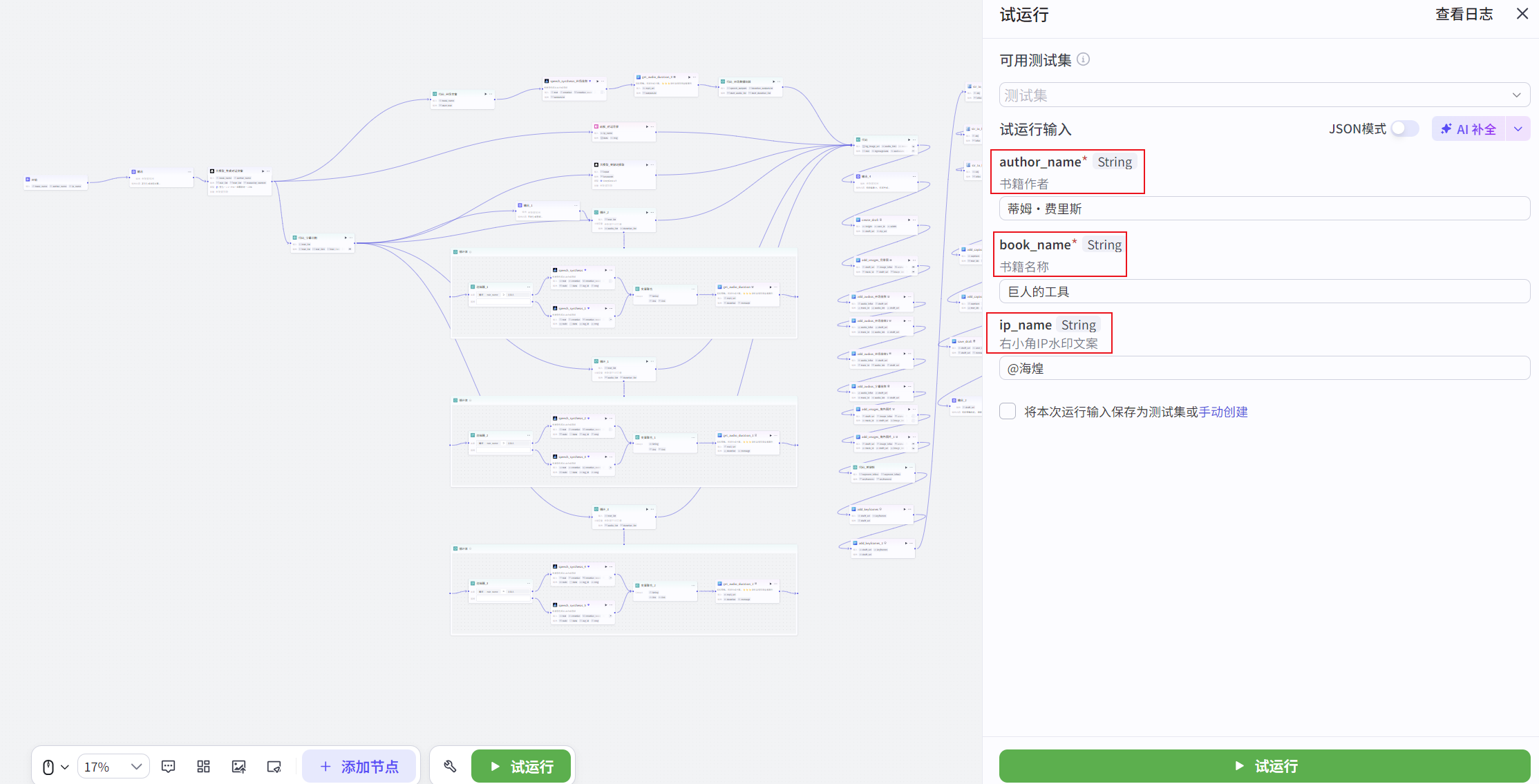The height and width of the screenshot is (784, 1539).
Task: Select the export image icon in the toolbar
Action: [238, 766]
